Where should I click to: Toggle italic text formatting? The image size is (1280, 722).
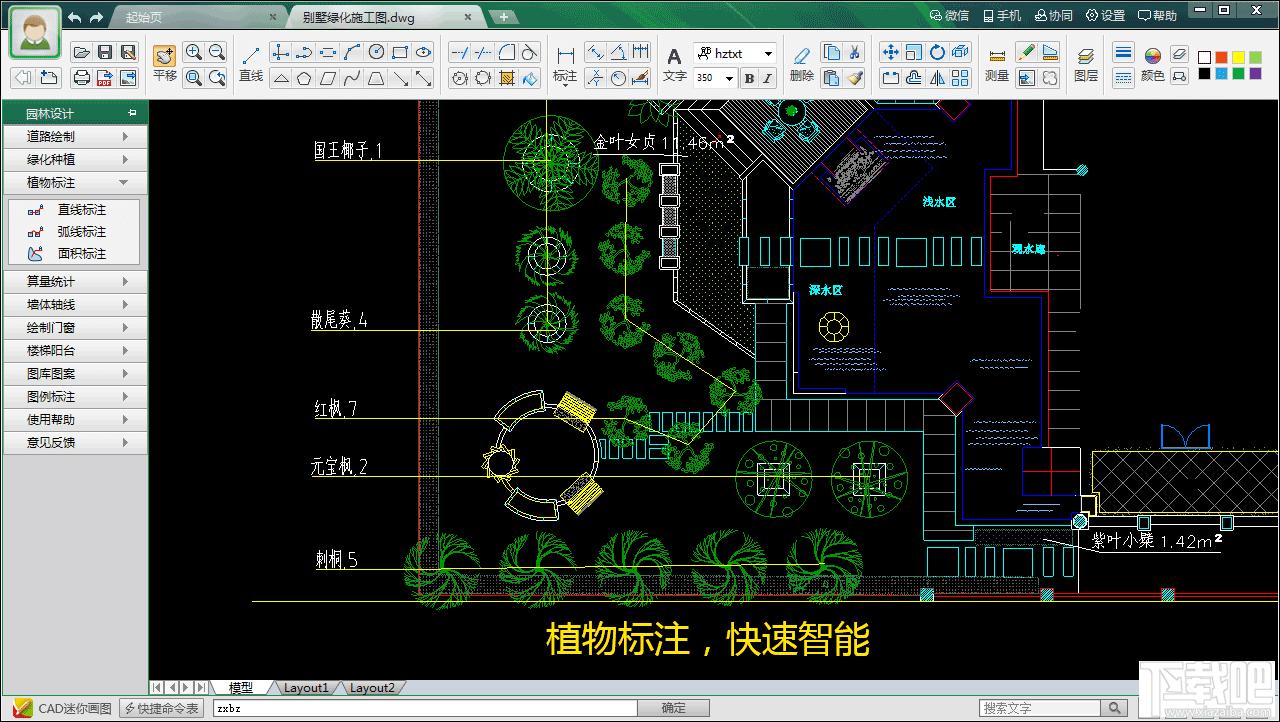768,78
